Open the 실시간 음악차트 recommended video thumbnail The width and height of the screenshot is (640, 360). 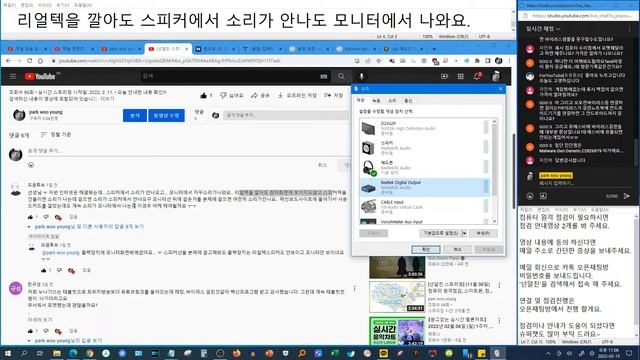[397, 331]
